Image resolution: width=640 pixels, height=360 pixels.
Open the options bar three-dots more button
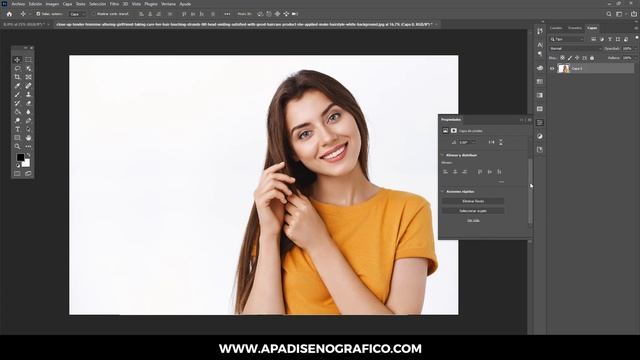click(227, 14)
